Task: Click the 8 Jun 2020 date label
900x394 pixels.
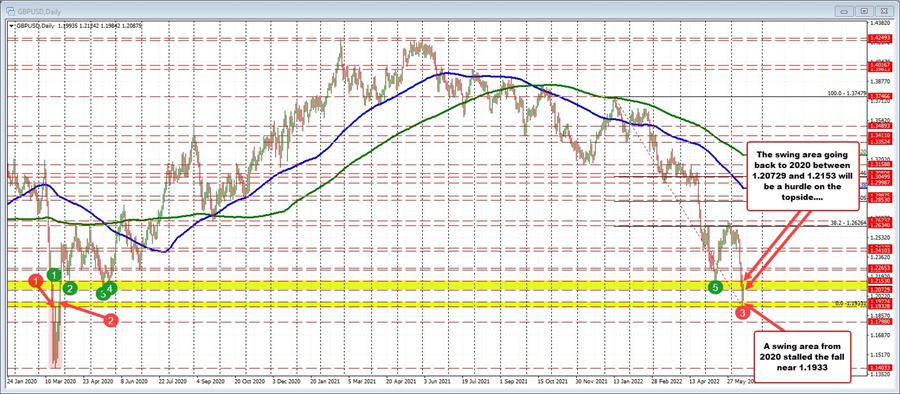Action: [135, 380]
